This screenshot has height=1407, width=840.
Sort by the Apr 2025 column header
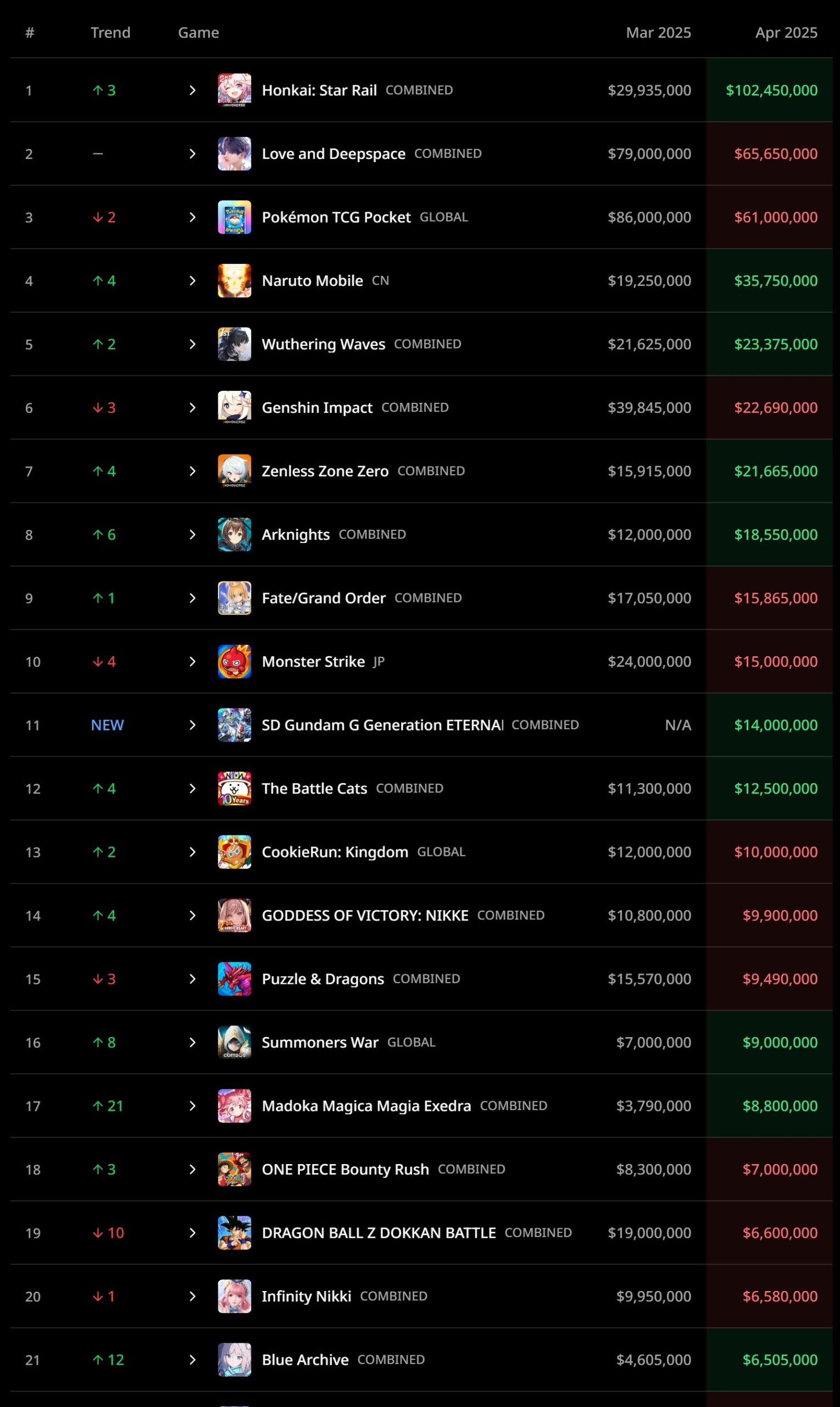786,33
